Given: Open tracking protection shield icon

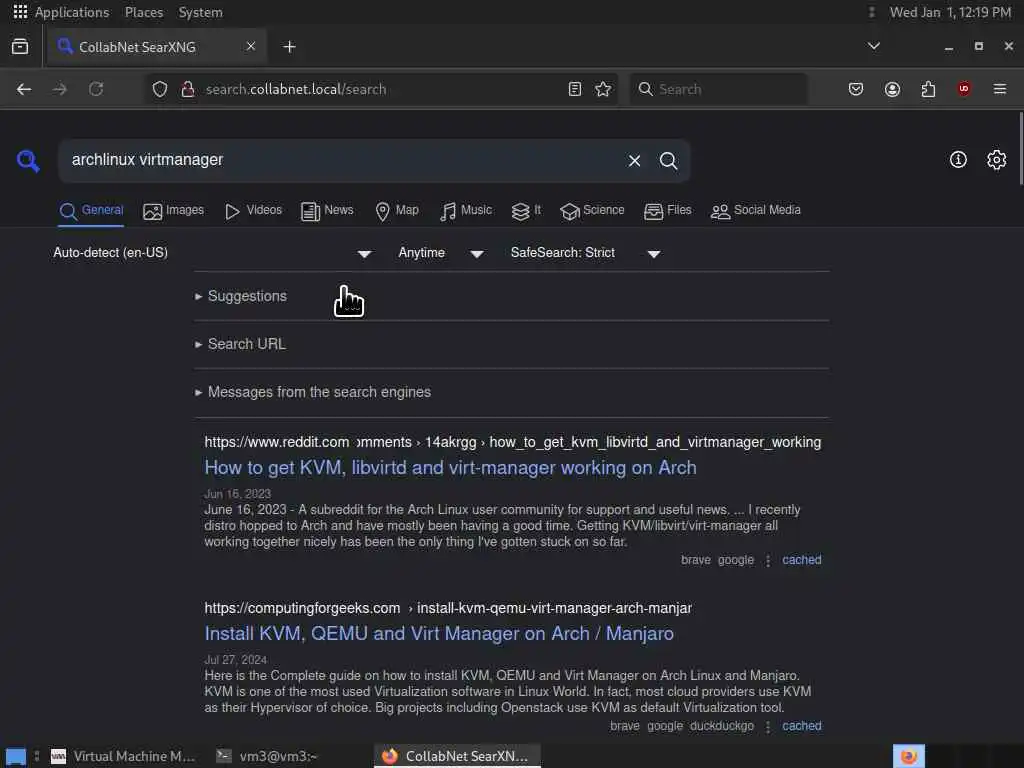Looking at the screenshot, I should [x=160, y=89].
